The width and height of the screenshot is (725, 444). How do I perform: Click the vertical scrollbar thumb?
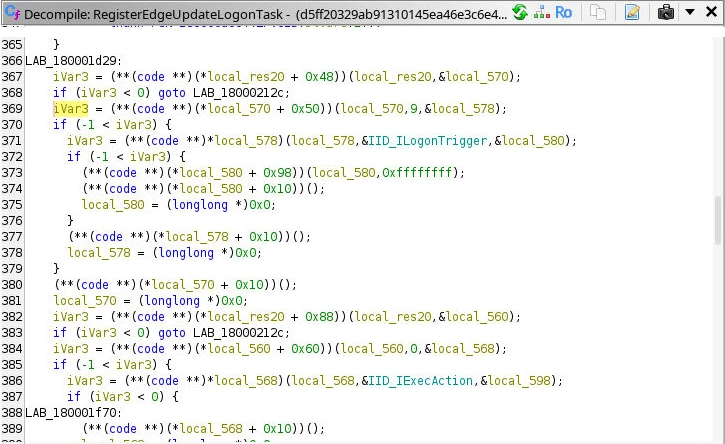(718, 220)
